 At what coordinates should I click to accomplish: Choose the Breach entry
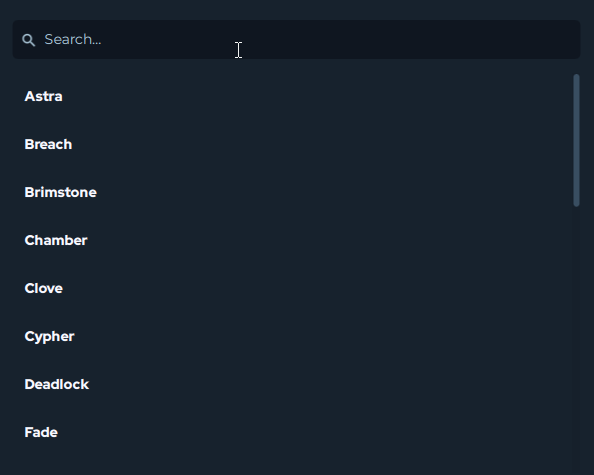[x=48, y=144]
